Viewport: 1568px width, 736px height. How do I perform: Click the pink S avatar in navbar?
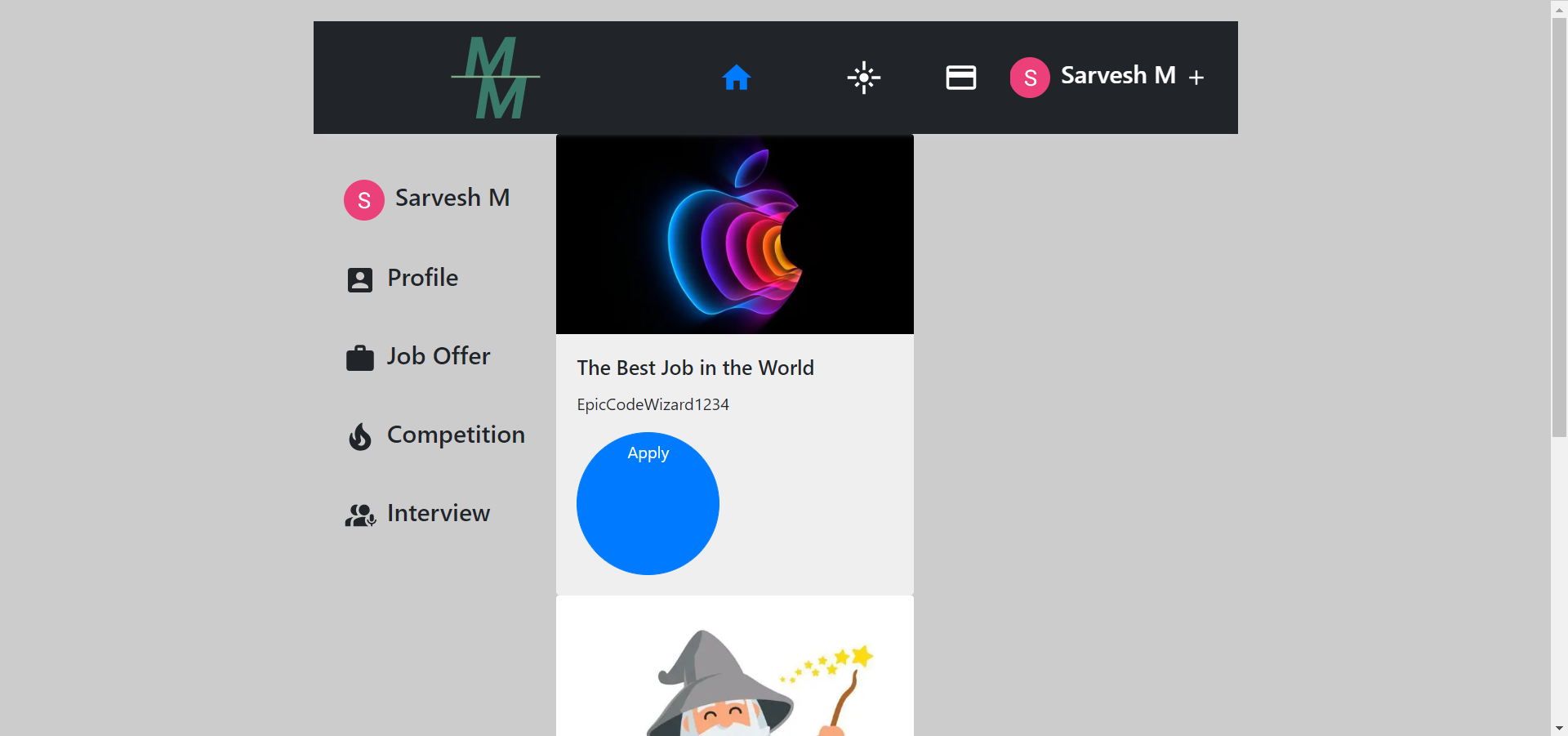coord(1030,78)
